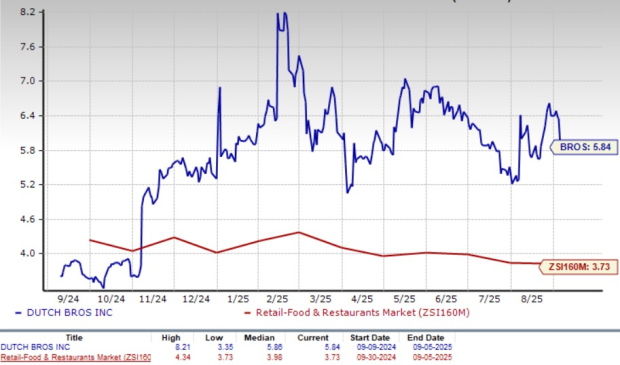Click the 6.4 y-axis label
The image size is (620, 365).
[x=28, y=116]
